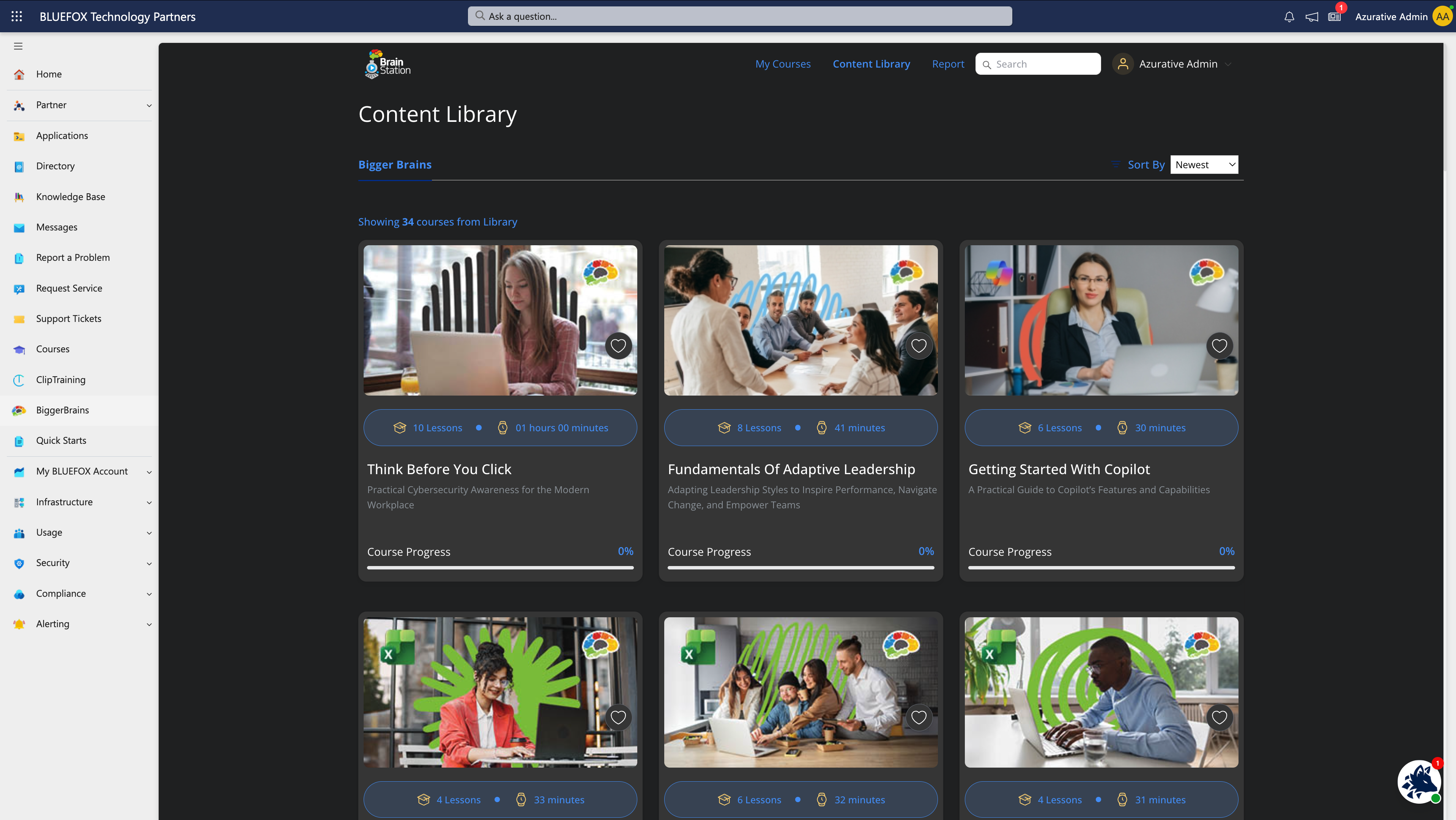Open Fundamentals Of Adaptive Leadership course title
Screen dimensions: 1456x820
pyautogui.click(x=791, y=469)
